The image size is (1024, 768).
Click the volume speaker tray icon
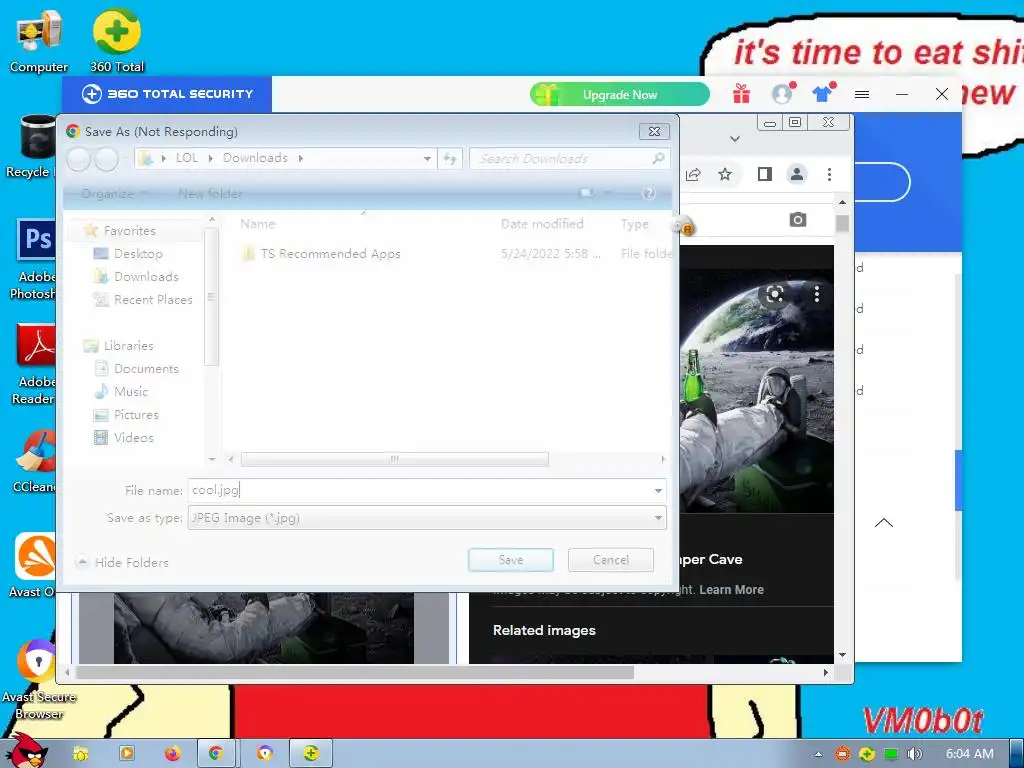[x=914, y=754]
